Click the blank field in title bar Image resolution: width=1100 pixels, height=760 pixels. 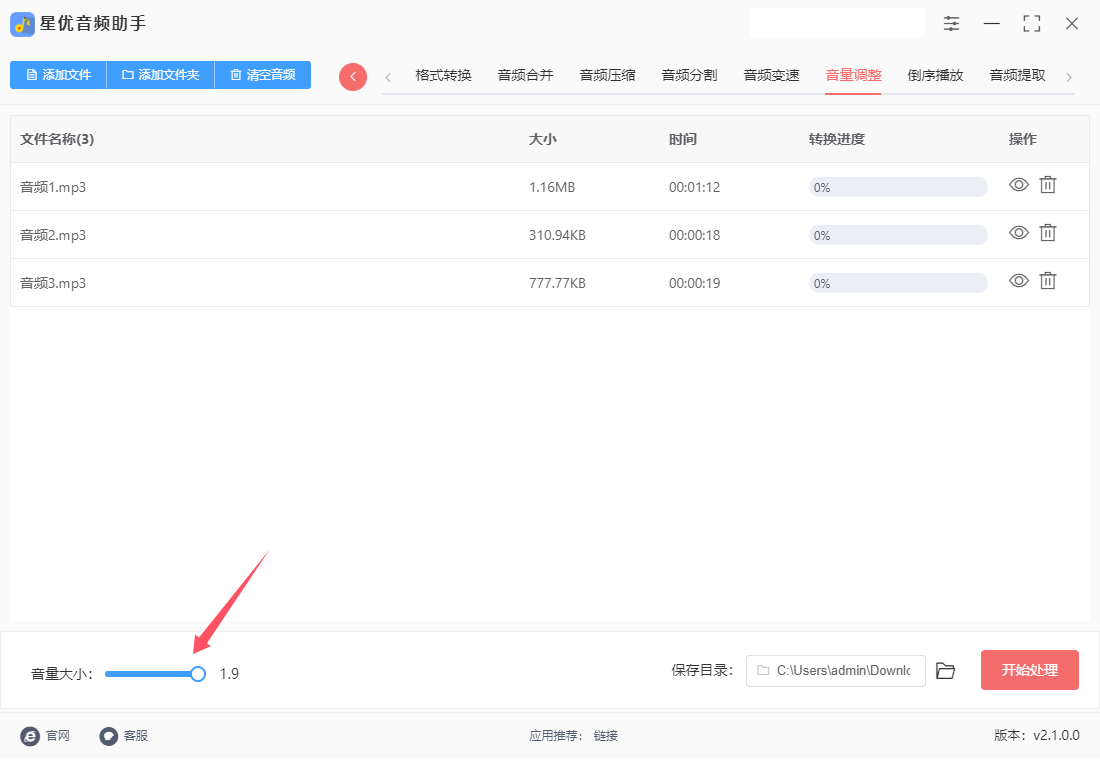[x=837, y=23]
